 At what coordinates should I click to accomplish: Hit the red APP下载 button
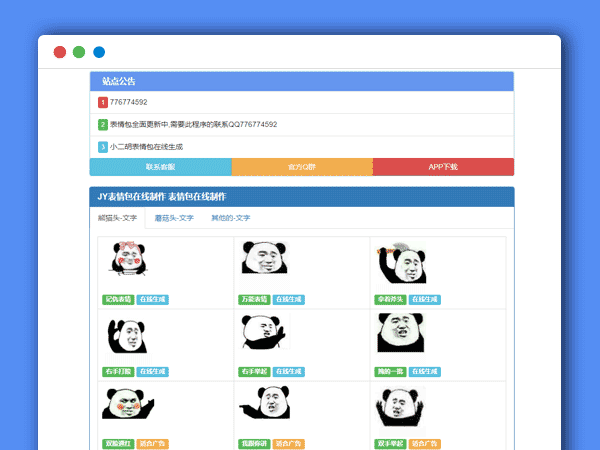click(443, 167)
